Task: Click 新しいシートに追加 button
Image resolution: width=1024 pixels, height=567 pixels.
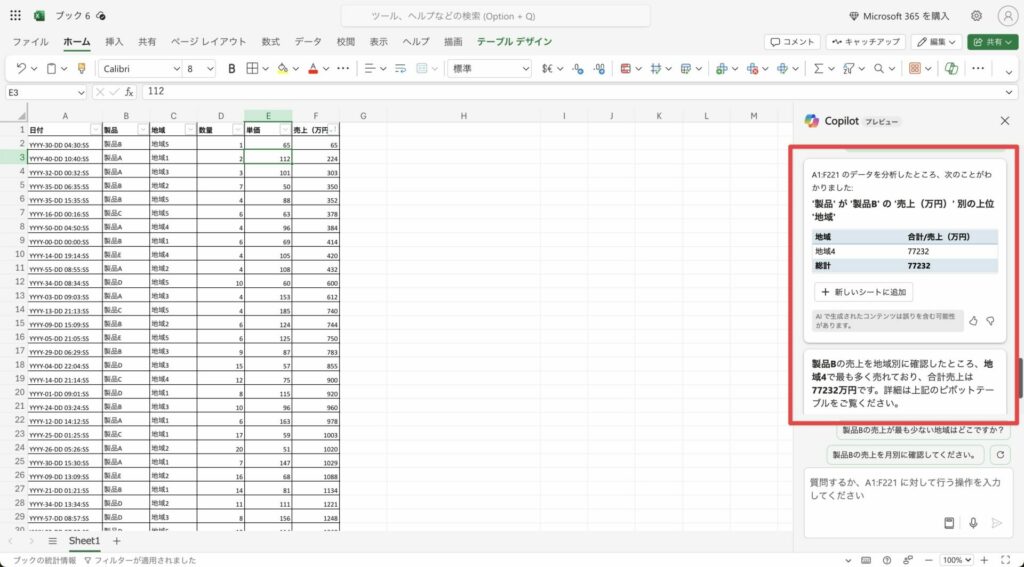Action: click(864, 292)
